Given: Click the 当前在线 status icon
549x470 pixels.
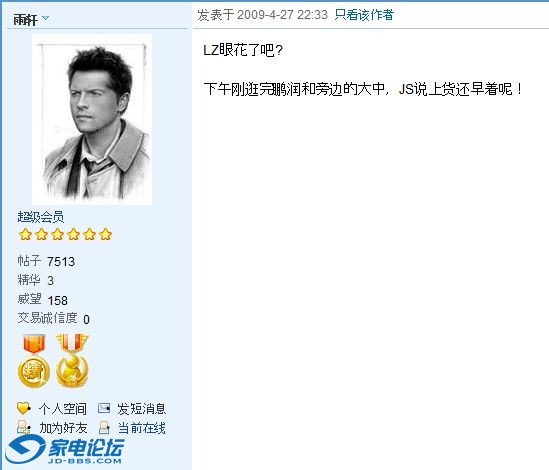Looking at the screenshot, I should click(x=104, y=427).
